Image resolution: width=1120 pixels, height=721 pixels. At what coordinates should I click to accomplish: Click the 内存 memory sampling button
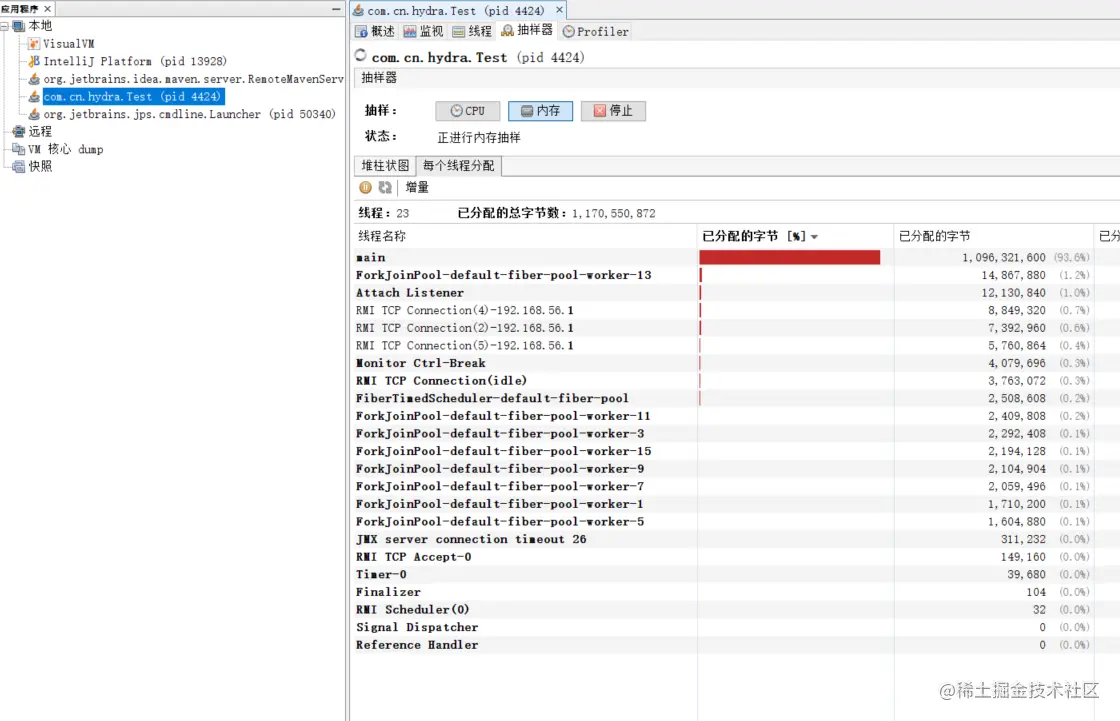tap(541, 111)
